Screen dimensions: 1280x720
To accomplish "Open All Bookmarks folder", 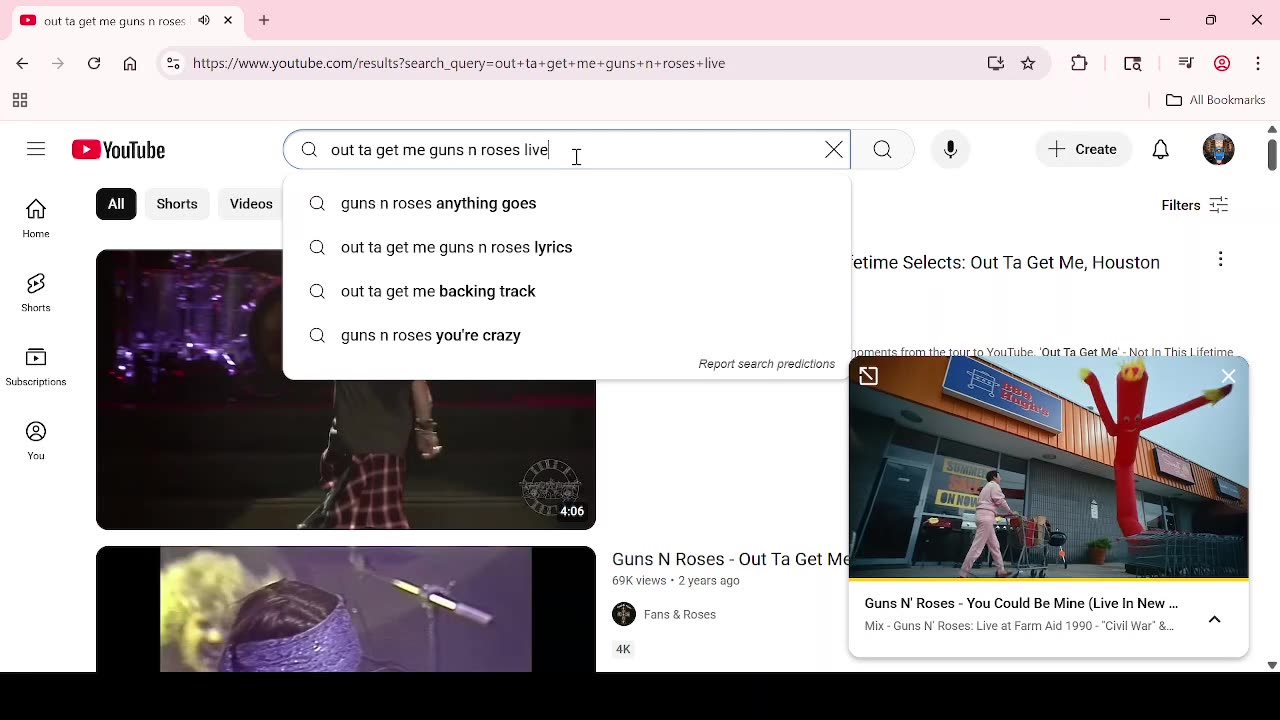I will 1216,100.
